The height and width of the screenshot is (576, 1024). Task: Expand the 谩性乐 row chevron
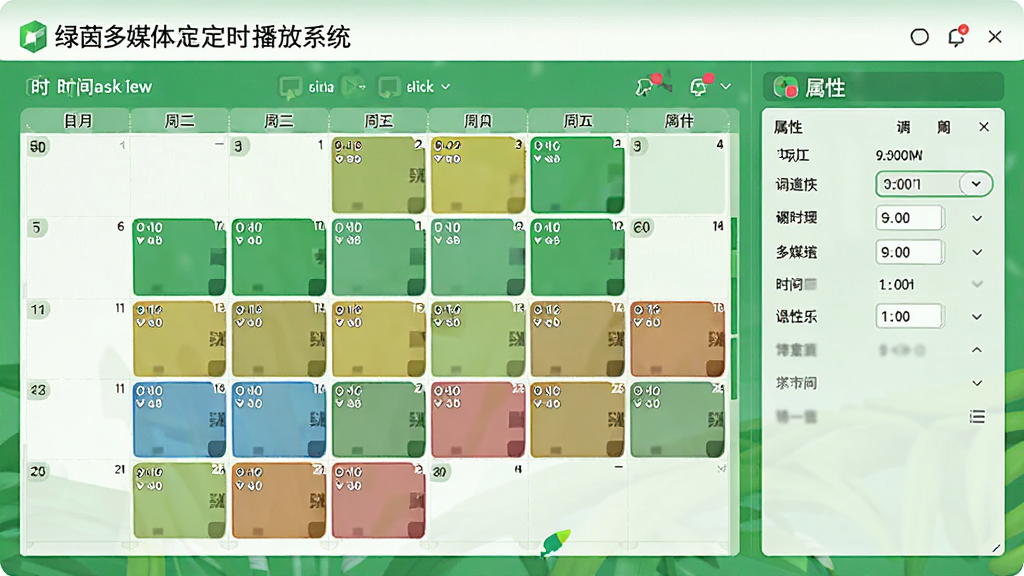tap(977, 317)
